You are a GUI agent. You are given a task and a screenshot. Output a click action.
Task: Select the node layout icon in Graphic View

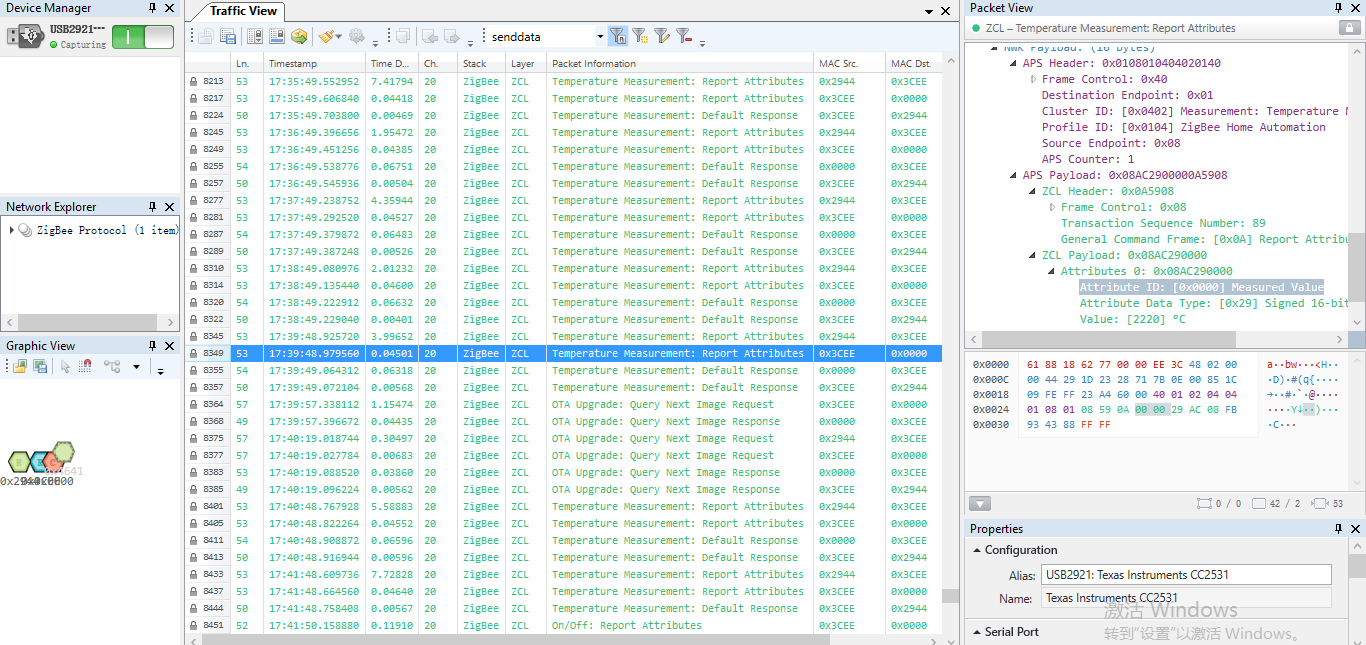(x=112, y=366)
